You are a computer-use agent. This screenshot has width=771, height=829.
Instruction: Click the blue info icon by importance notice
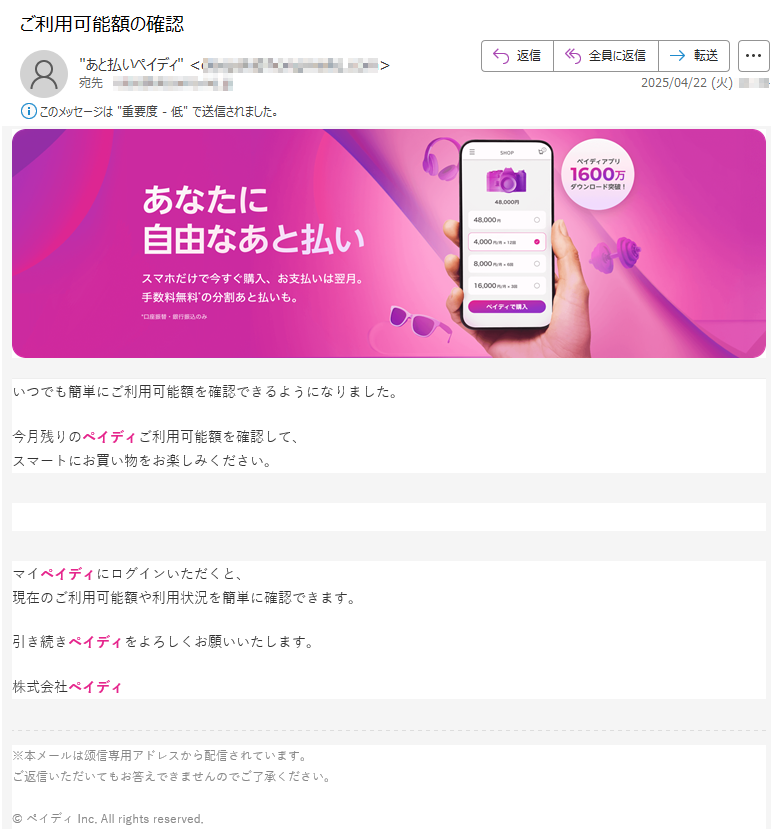pos(28,111)
